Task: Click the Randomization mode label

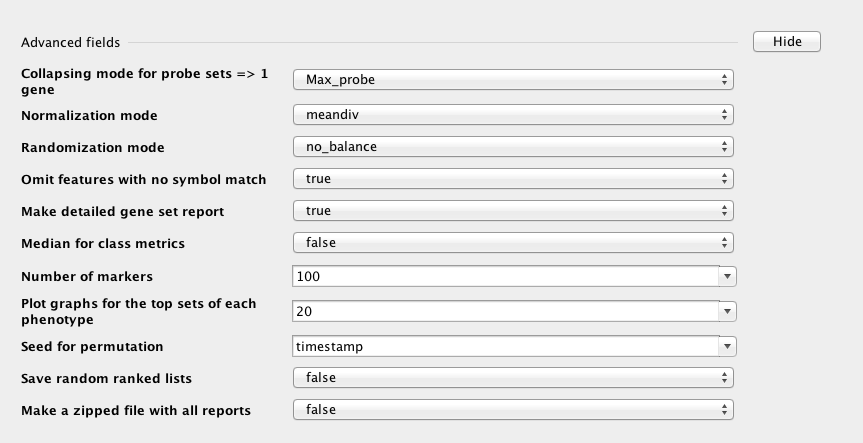Action: pyautogui.click(x=92, y=148)
